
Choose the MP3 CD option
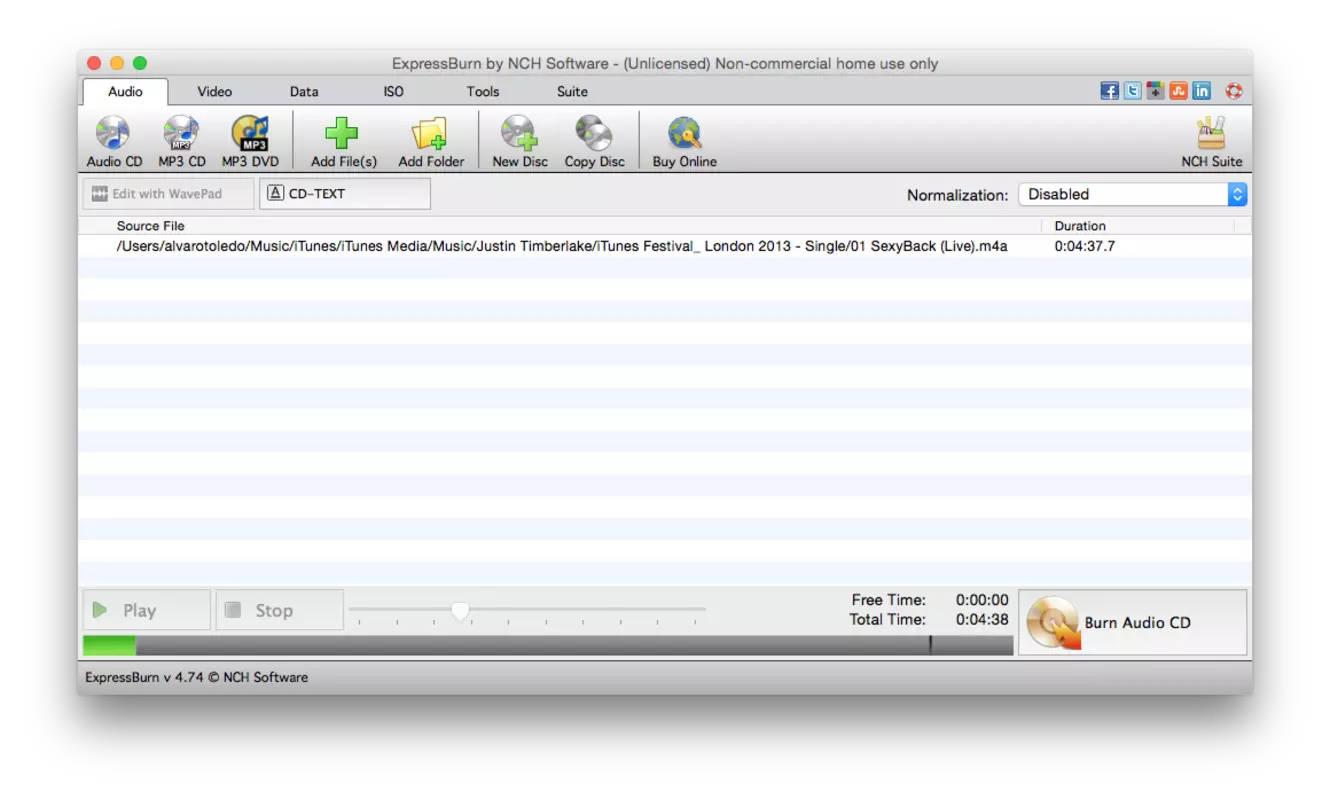(182, 141)
